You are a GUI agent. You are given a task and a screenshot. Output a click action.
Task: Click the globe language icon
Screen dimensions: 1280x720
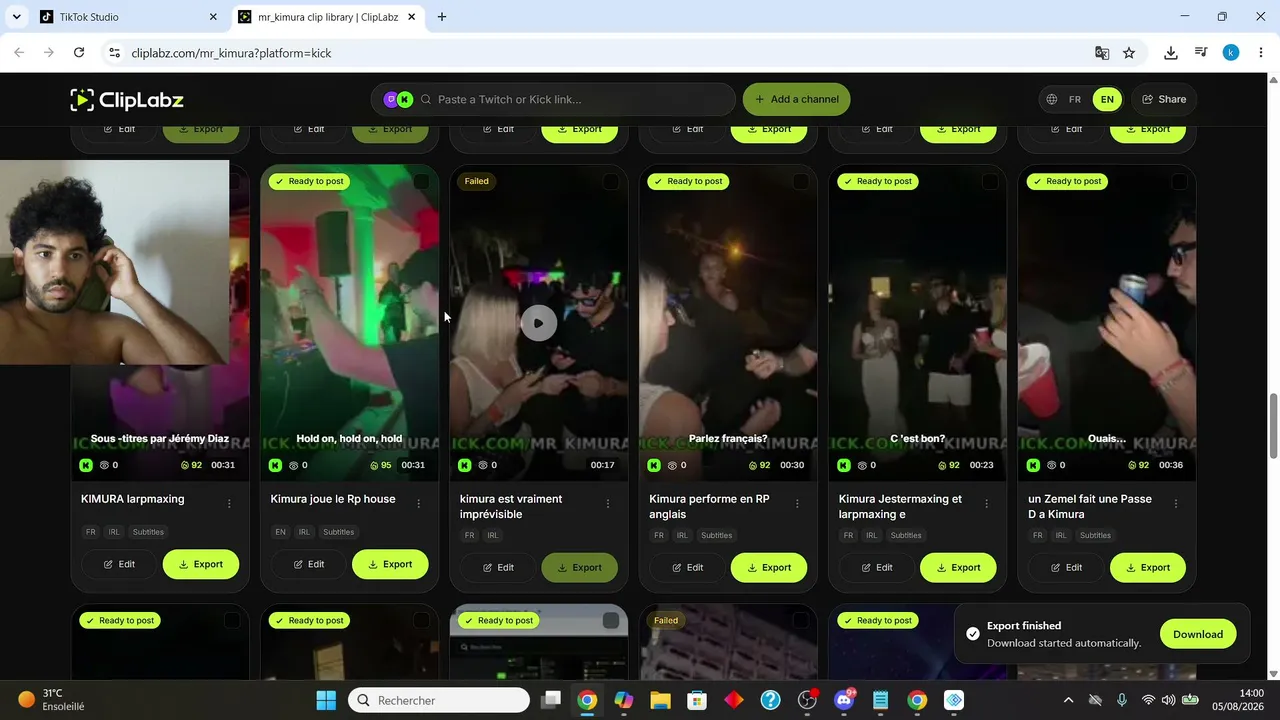[x=1052, y=99]
